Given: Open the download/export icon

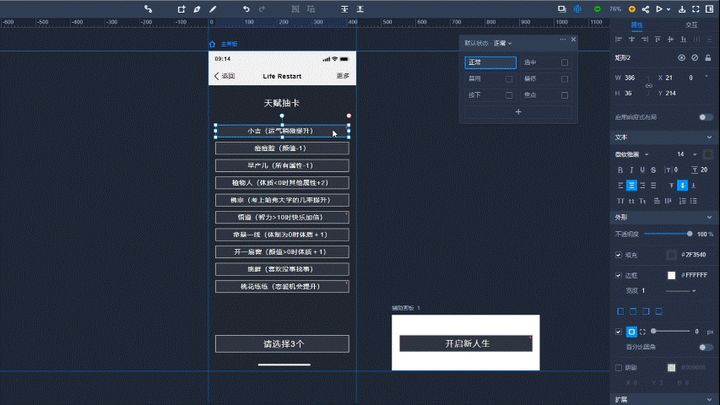Looking at the screenshot, I should point(682,9).
